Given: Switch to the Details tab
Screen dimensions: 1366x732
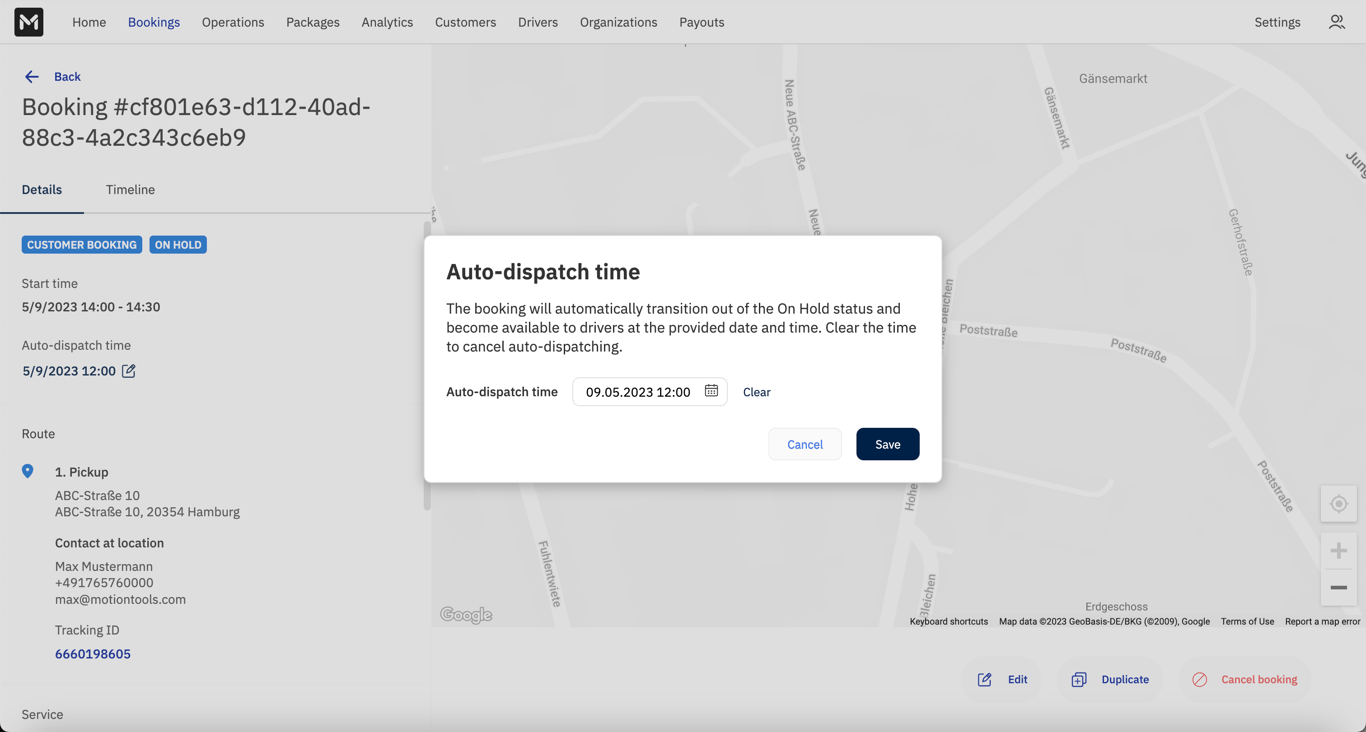Looking at the screenshot, I should 42,190.
